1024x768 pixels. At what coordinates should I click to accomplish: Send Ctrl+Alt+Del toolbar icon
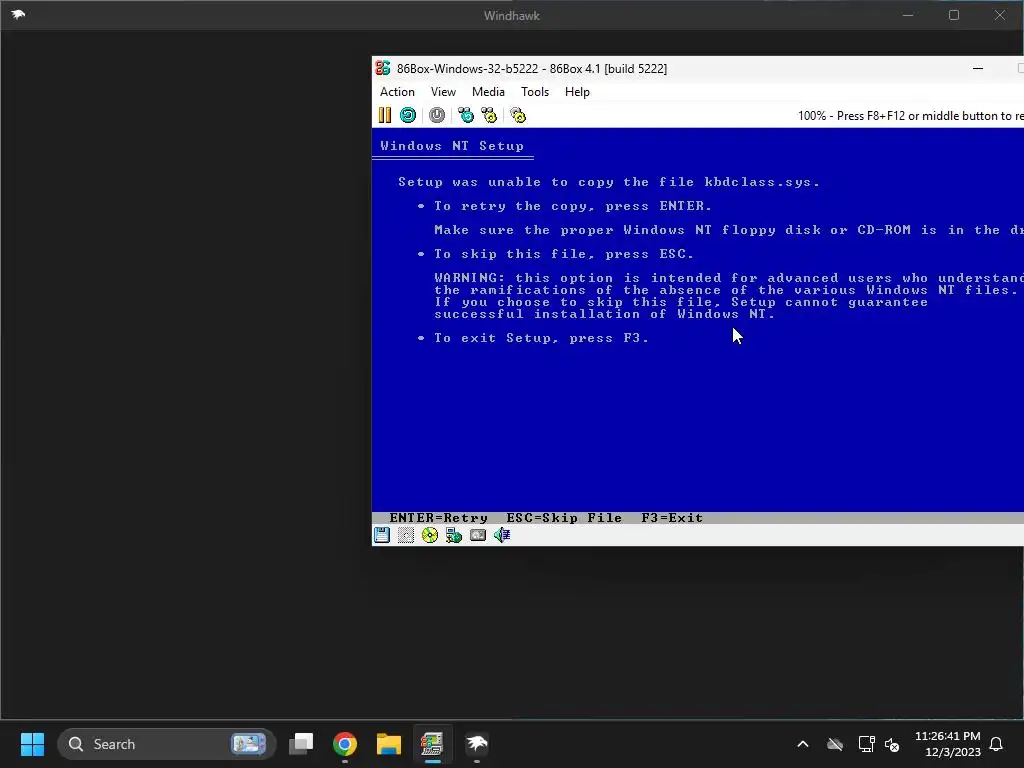[466, 116]
